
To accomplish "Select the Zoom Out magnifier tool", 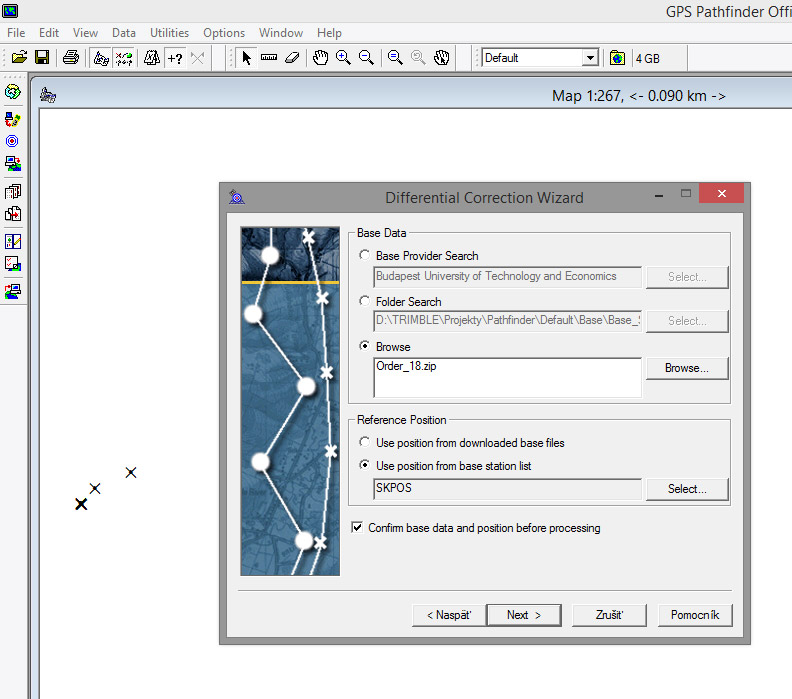I will (366, 58).
